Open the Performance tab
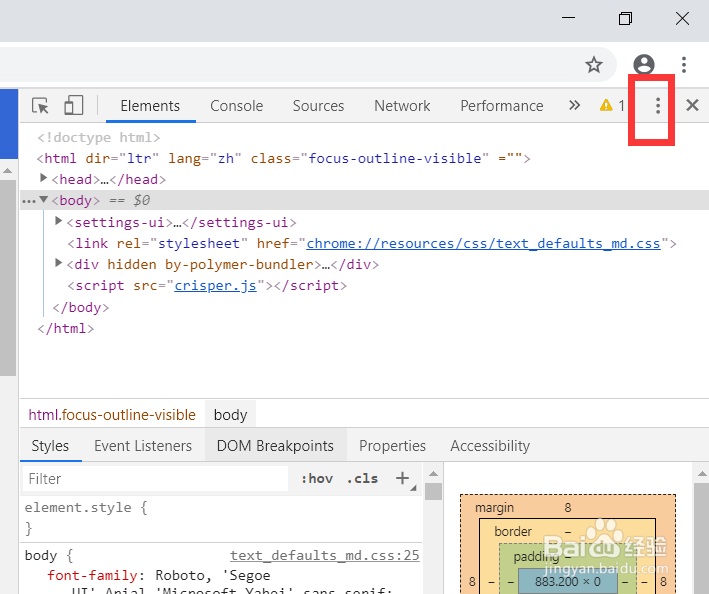709x594 pixels. (x=502, y=106)
